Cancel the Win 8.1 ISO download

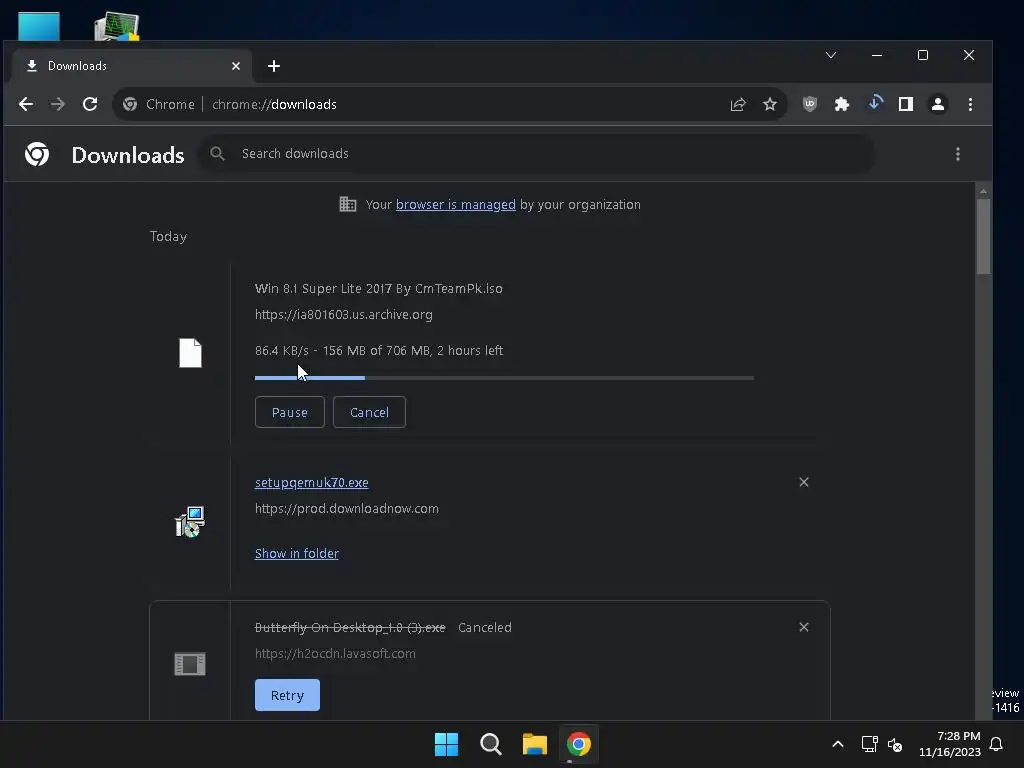(x=369, y=412)
